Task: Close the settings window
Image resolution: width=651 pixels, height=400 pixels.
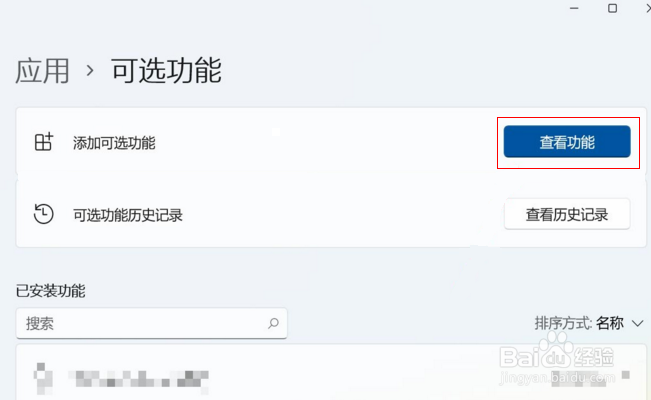Action: [648, 8]
